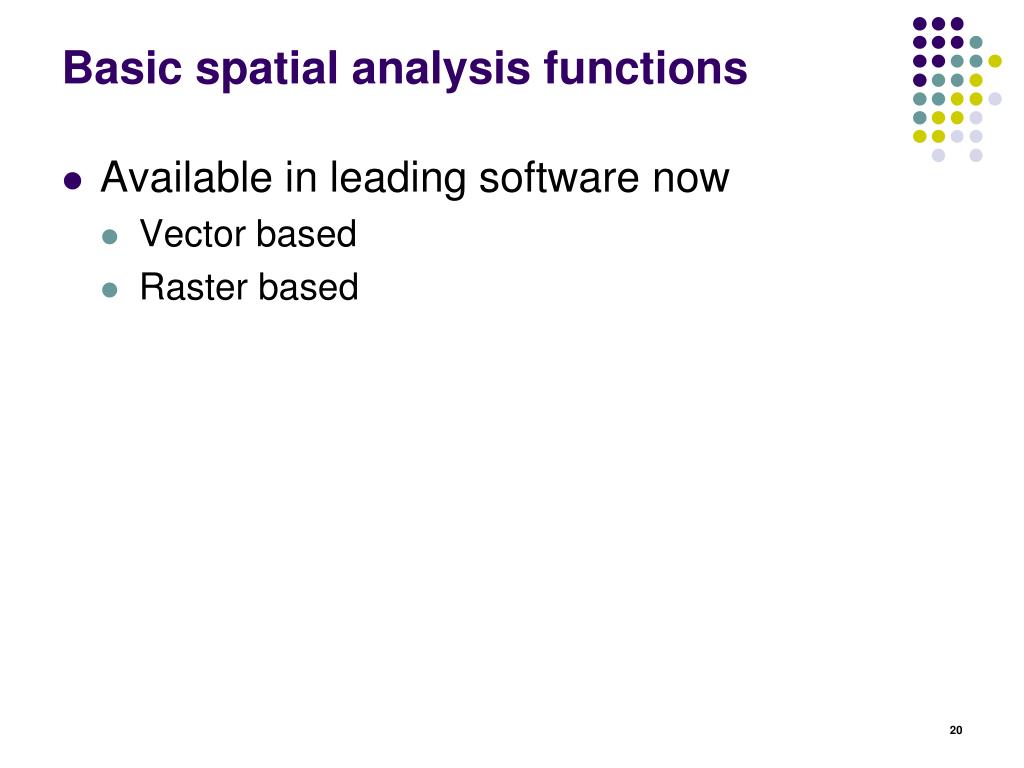Click the yellow dot ending the grid's third row
This screenshot has width=1024, height=768.
pos(995,61)
